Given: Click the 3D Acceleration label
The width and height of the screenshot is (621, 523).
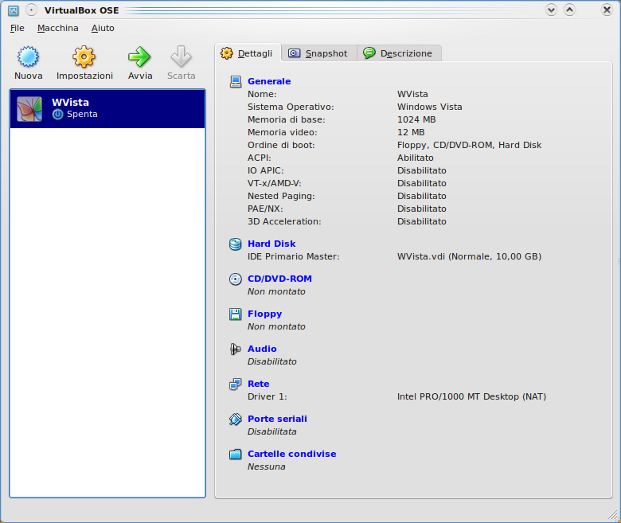Looking at the screenshot, I should pyautogui.click(x=284, y=222).
